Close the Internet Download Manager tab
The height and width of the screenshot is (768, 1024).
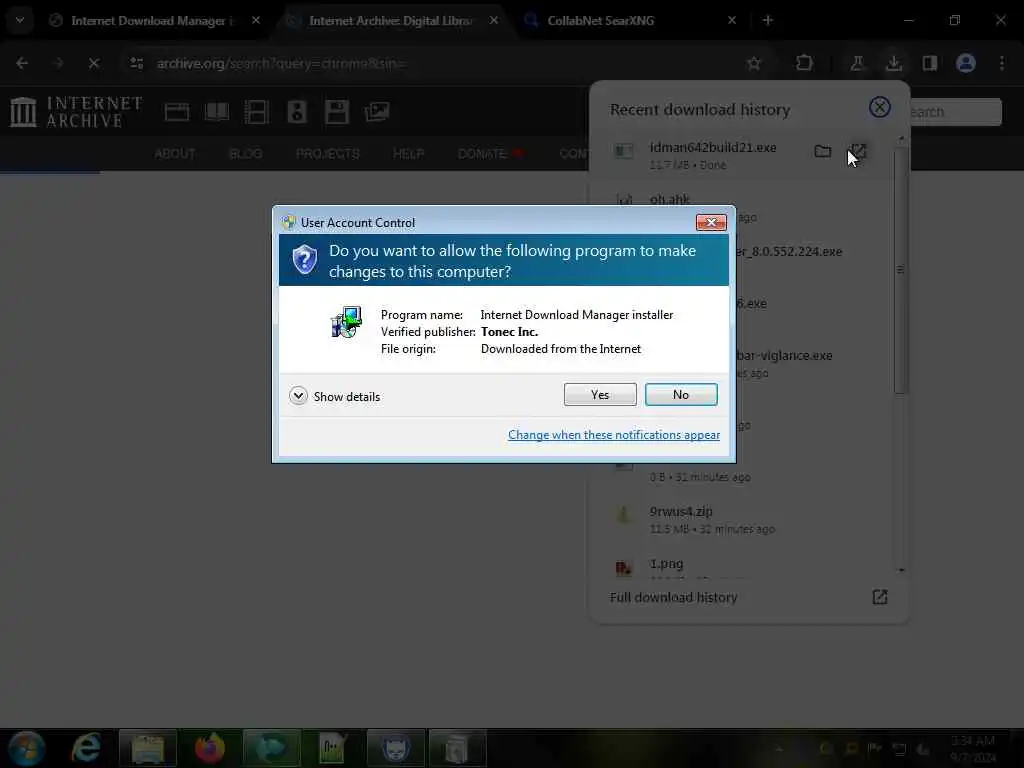pos(256,20)
